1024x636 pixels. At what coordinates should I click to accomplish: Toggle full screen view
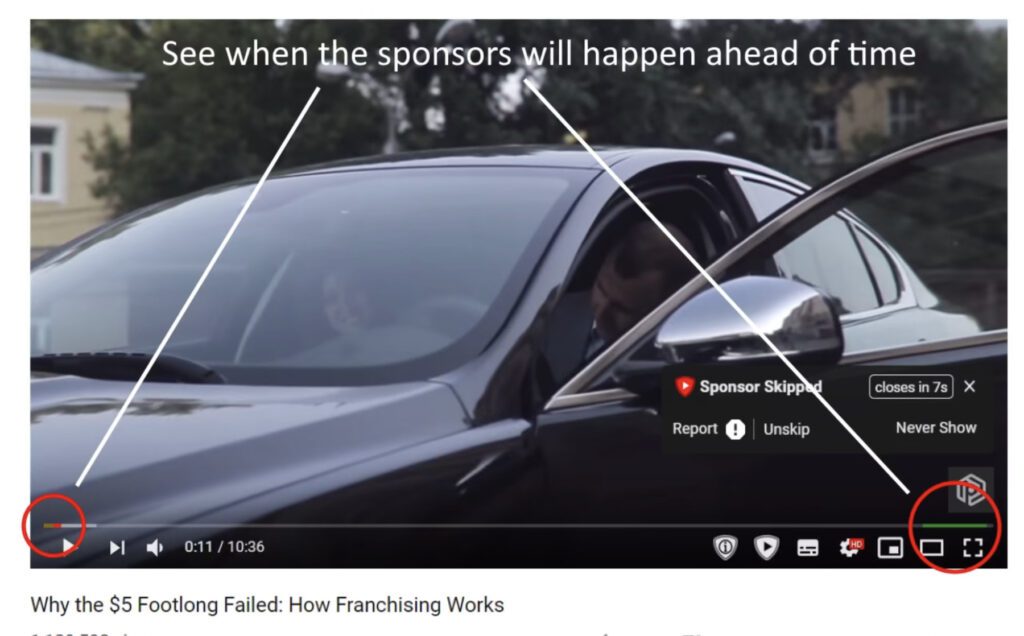973,548
